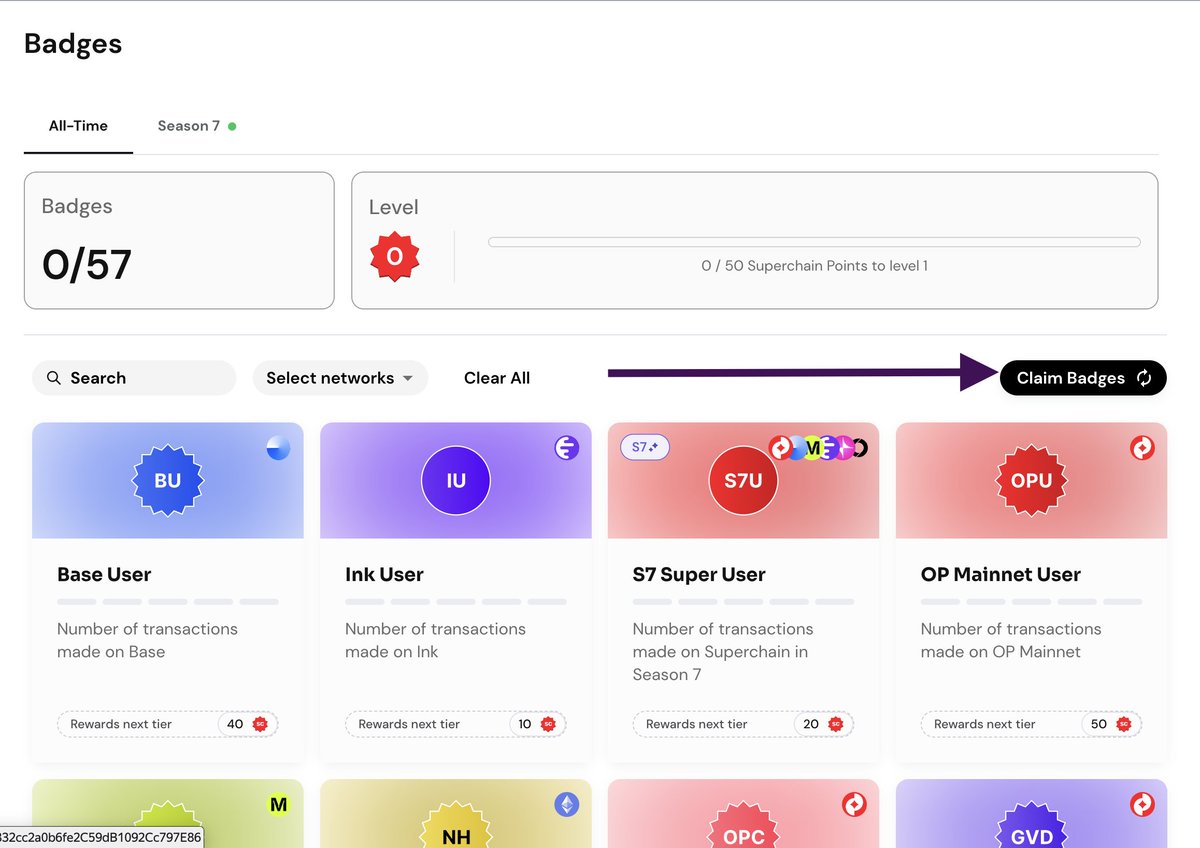Click the BU badge emblem
The image size is (1200, 848).
click(x=168, y=480)
